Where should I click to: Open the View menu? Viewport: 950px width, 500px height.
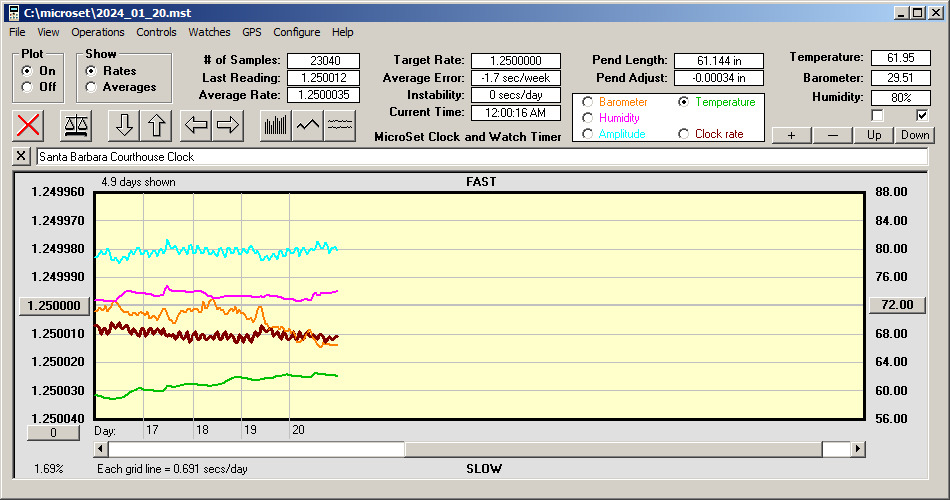[x=48, y=32]
